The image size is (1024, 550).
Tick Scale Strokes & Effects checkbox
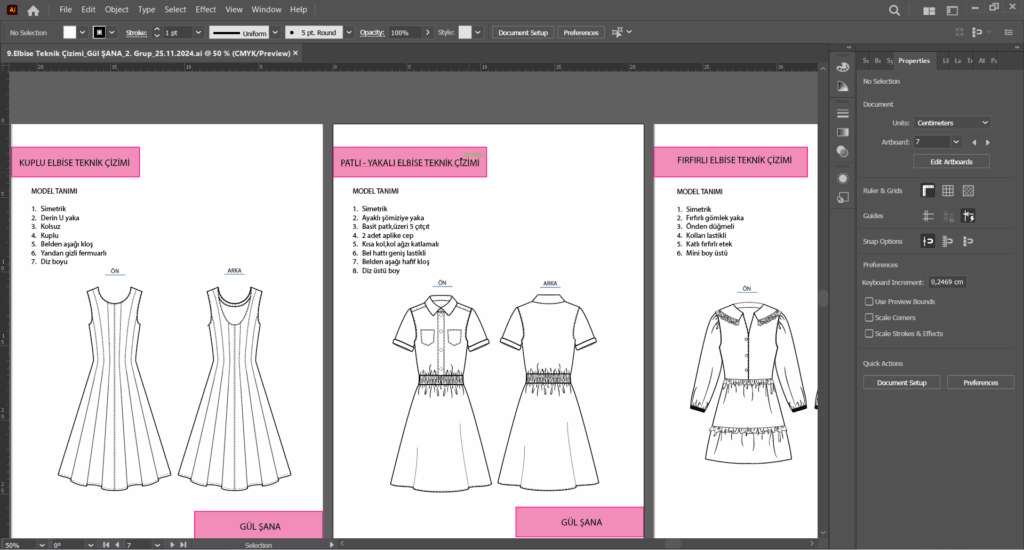pos(868,333)
